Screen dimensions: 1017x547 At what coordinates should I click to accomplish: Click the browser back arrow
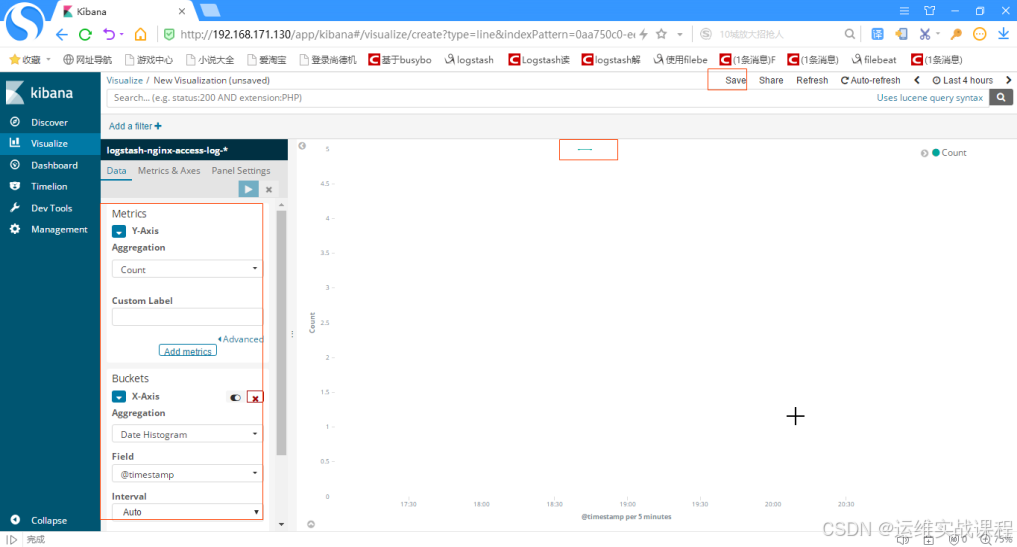[62, 34]
